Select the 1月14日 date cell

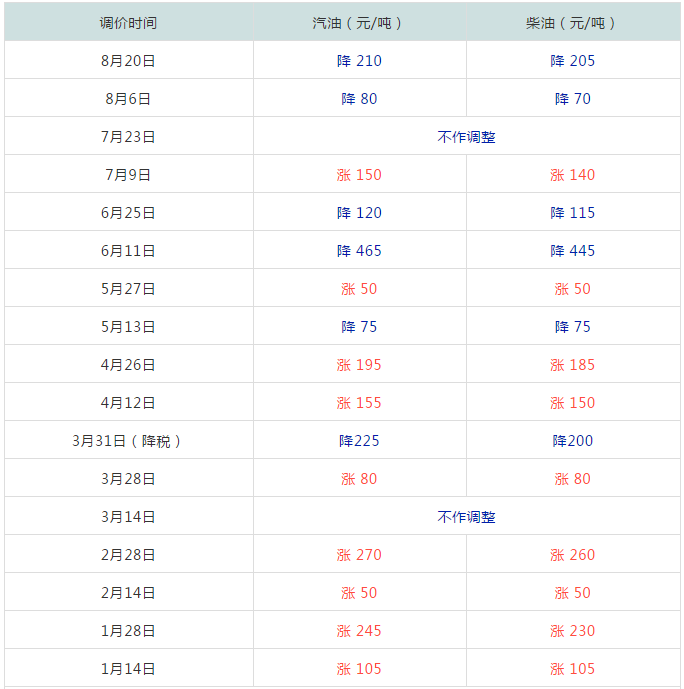128,669
